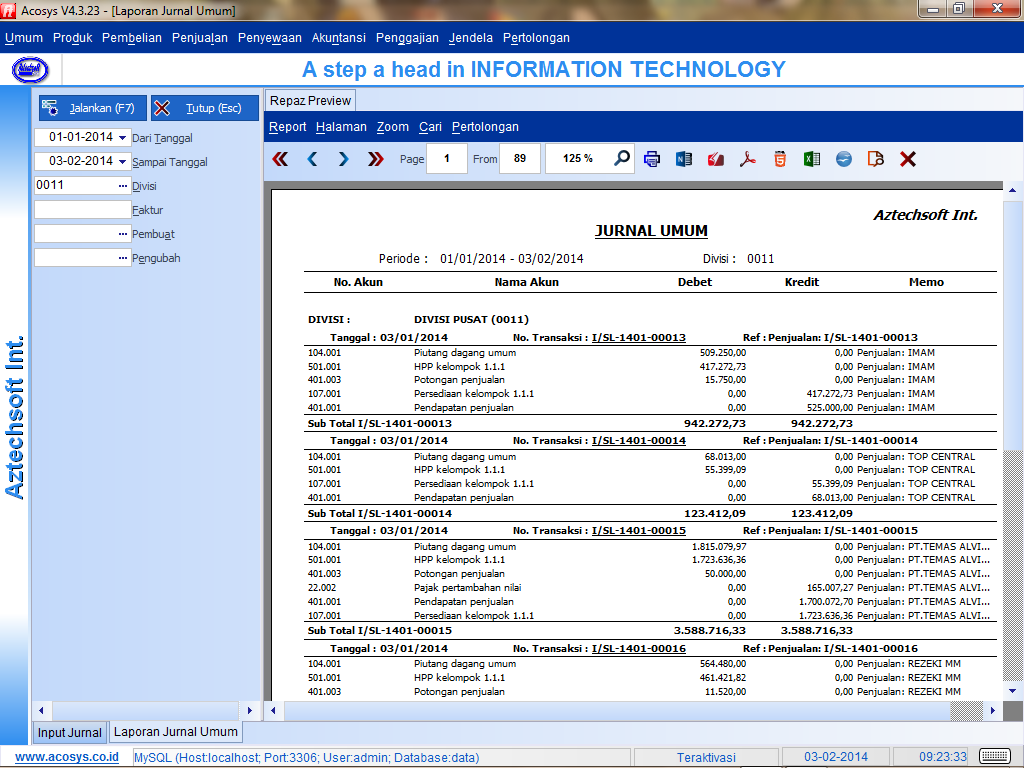Click the Faktur input field

click(x=82, y=210)
